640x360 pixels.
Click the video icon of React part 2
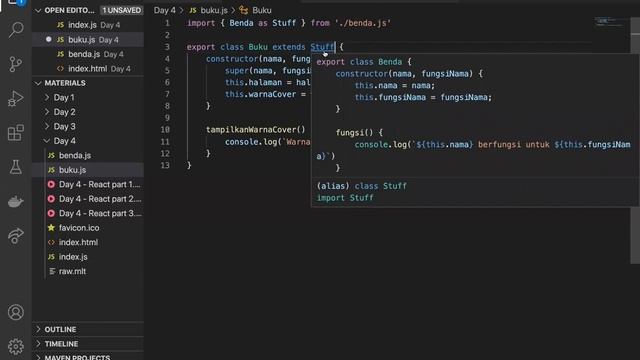(51, 199)
